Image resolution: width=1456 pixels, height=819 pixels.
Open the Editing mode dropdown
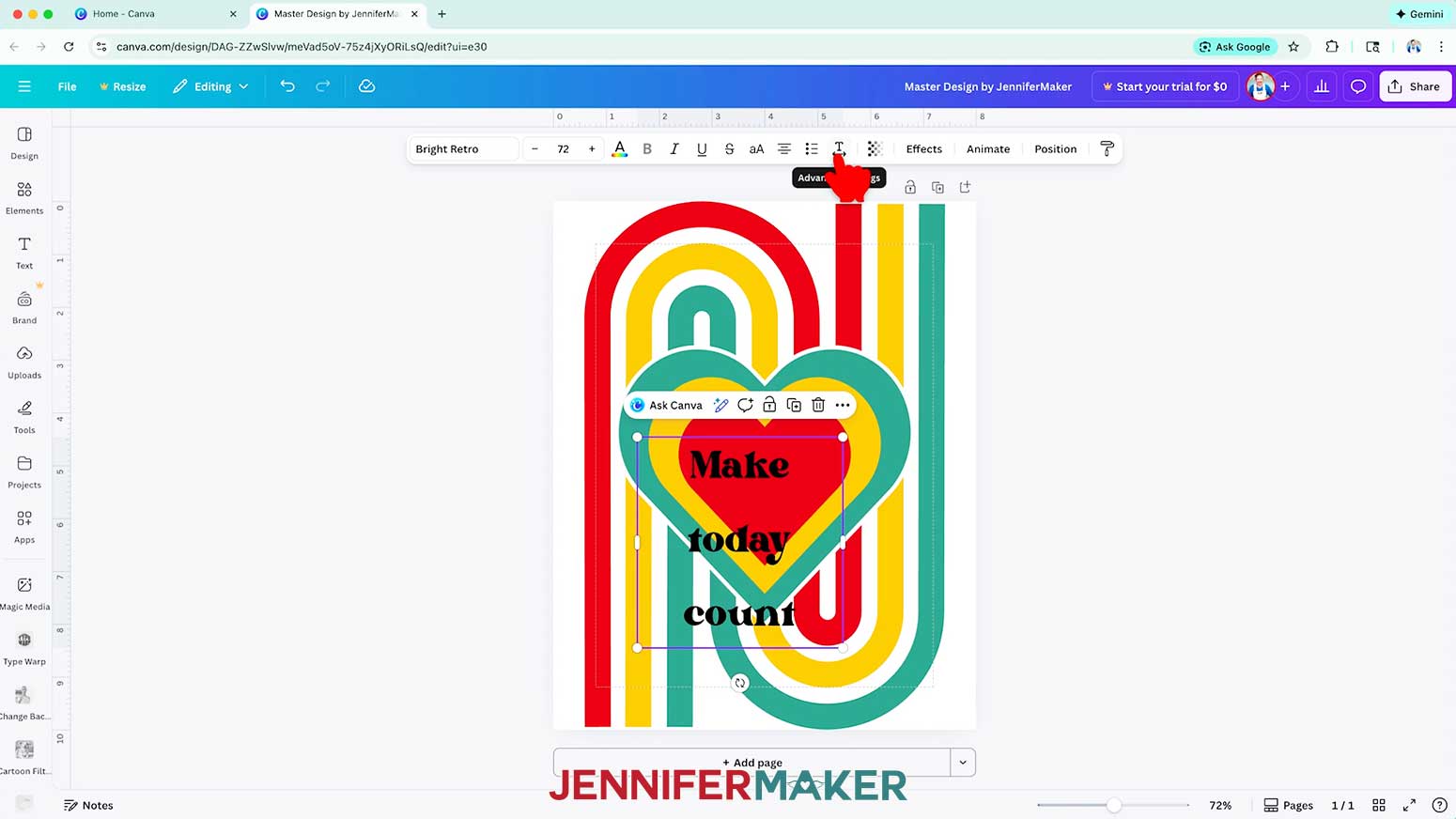click(x=210, y=86)
